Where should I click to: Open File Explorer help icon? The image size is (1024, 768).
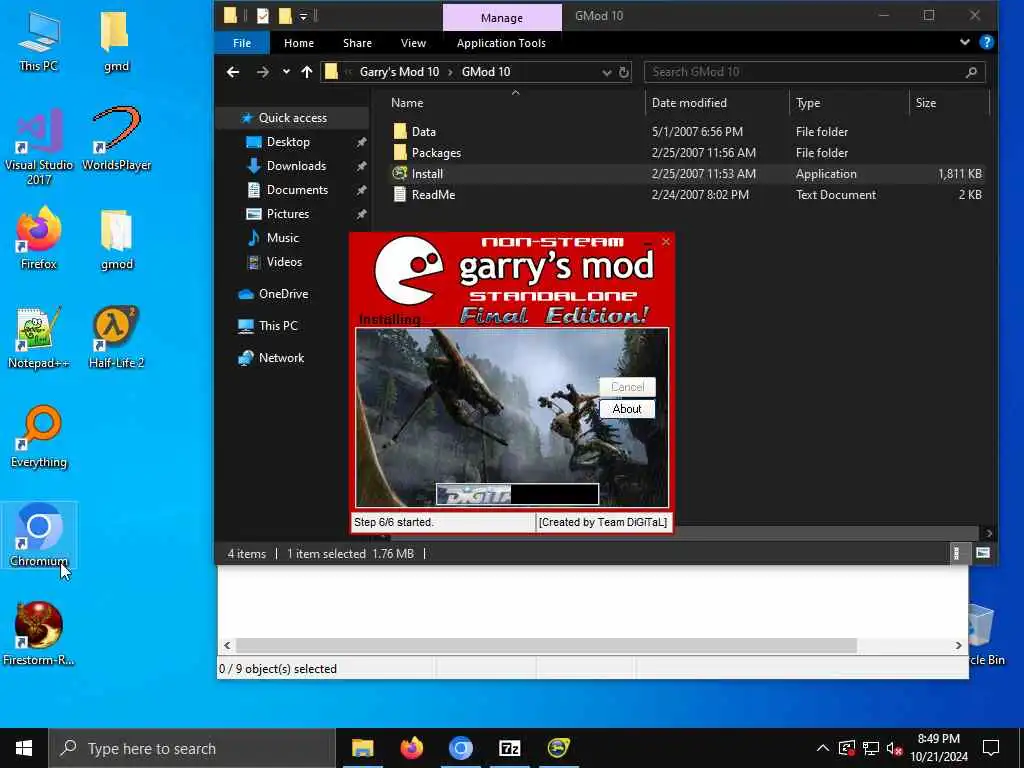[986, 42]
